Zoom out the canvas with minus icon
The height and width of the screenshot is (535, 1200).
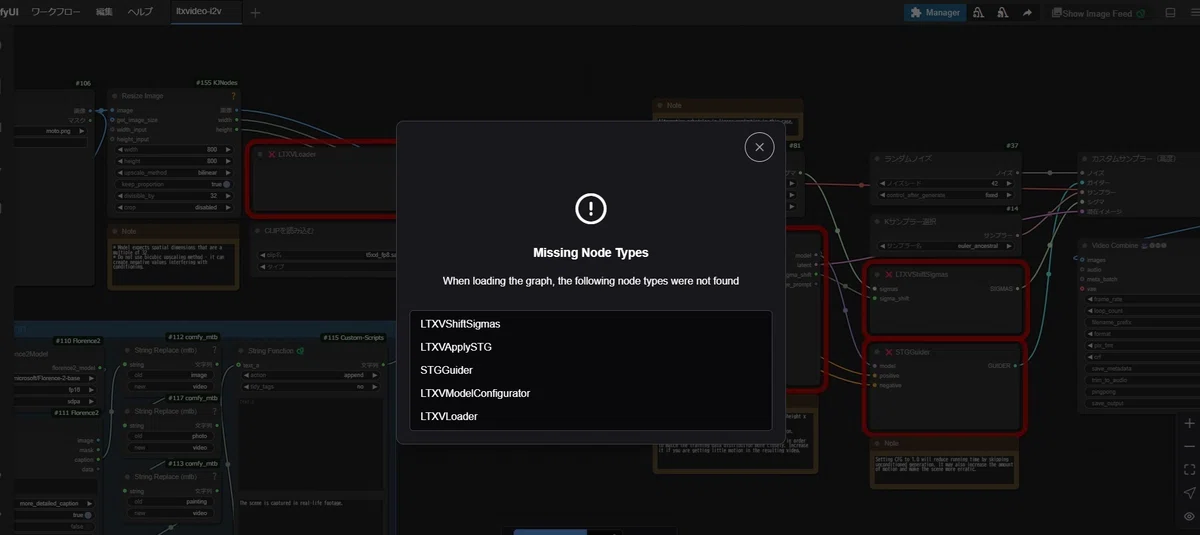tap(1189, 446)
